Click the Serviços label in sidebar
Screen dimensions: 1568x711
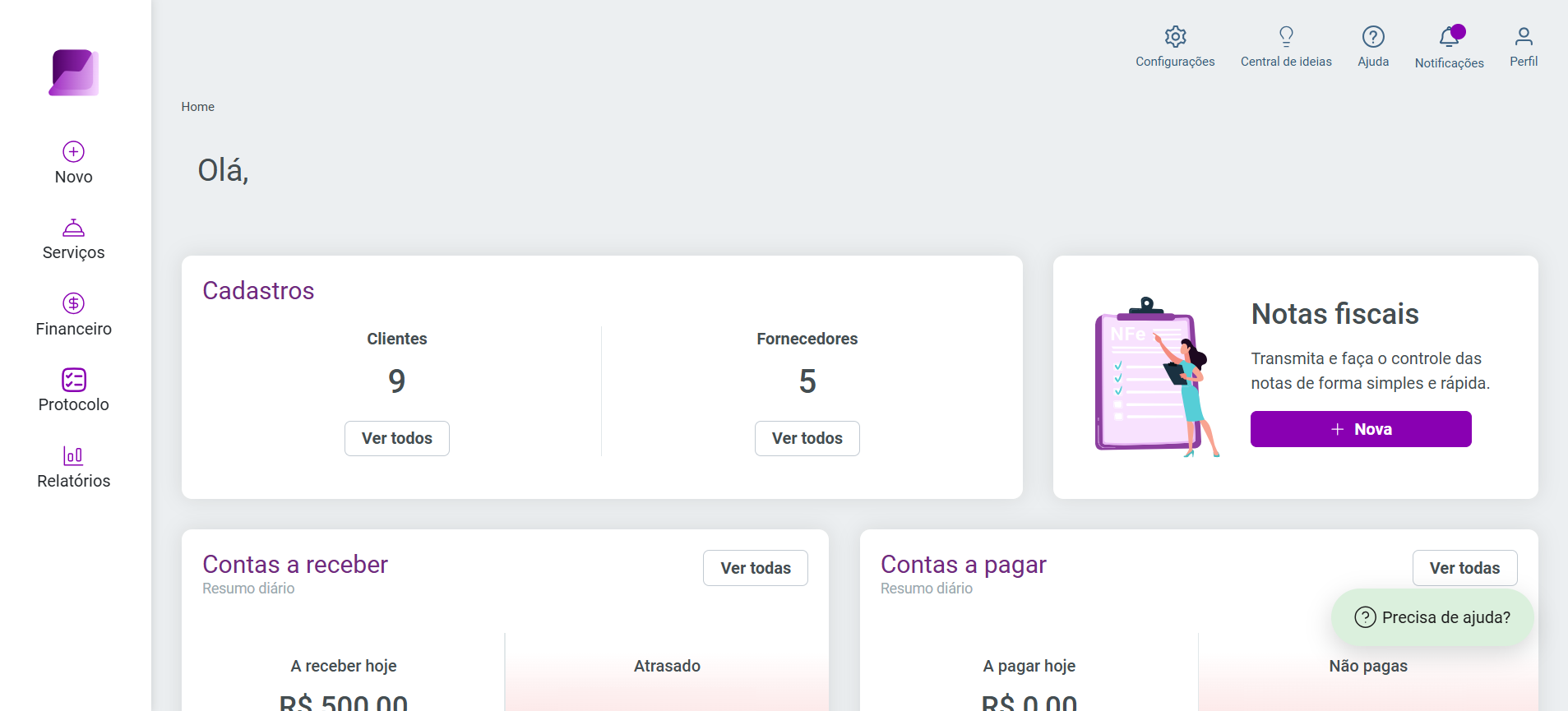click(x=74, y=252)
